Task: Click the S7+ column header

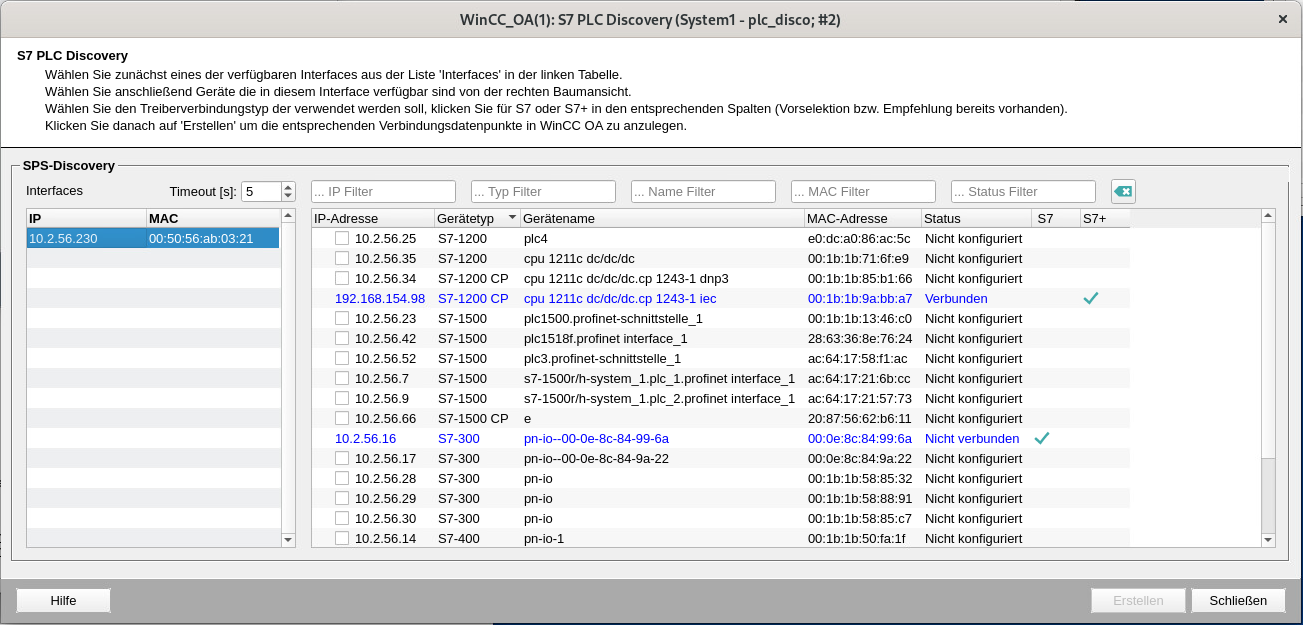Action: tap(1105, 218)
